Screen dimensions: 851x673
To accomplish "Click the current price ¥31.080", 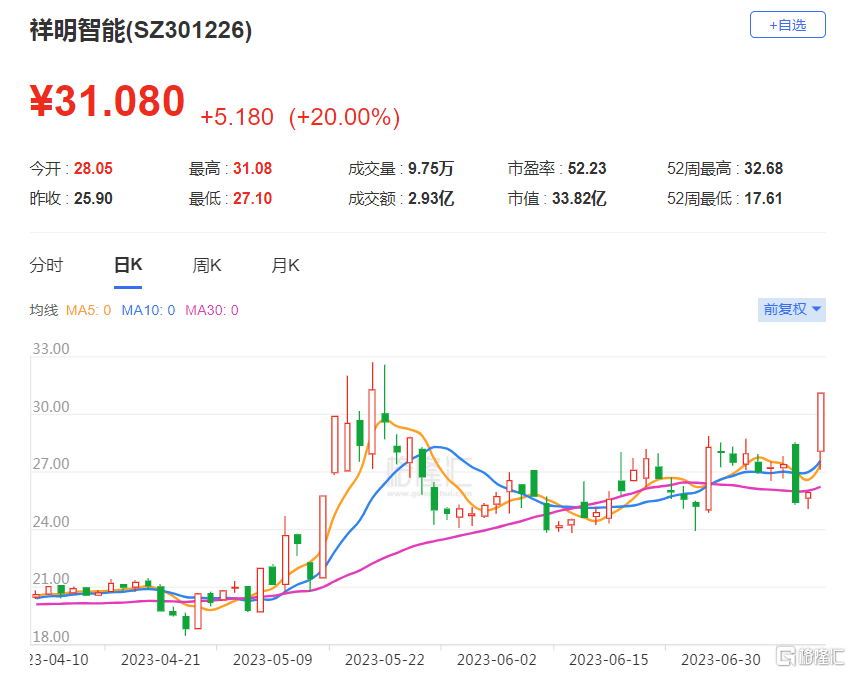I will tap(107, 100).
